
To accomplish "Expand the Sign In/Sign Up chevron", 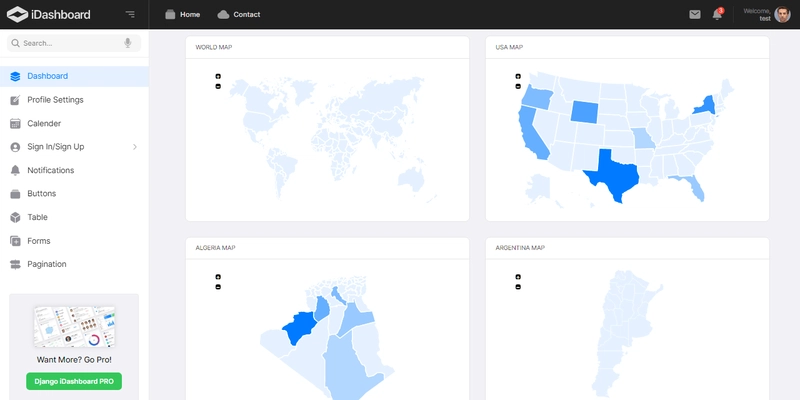I will 135,147.
